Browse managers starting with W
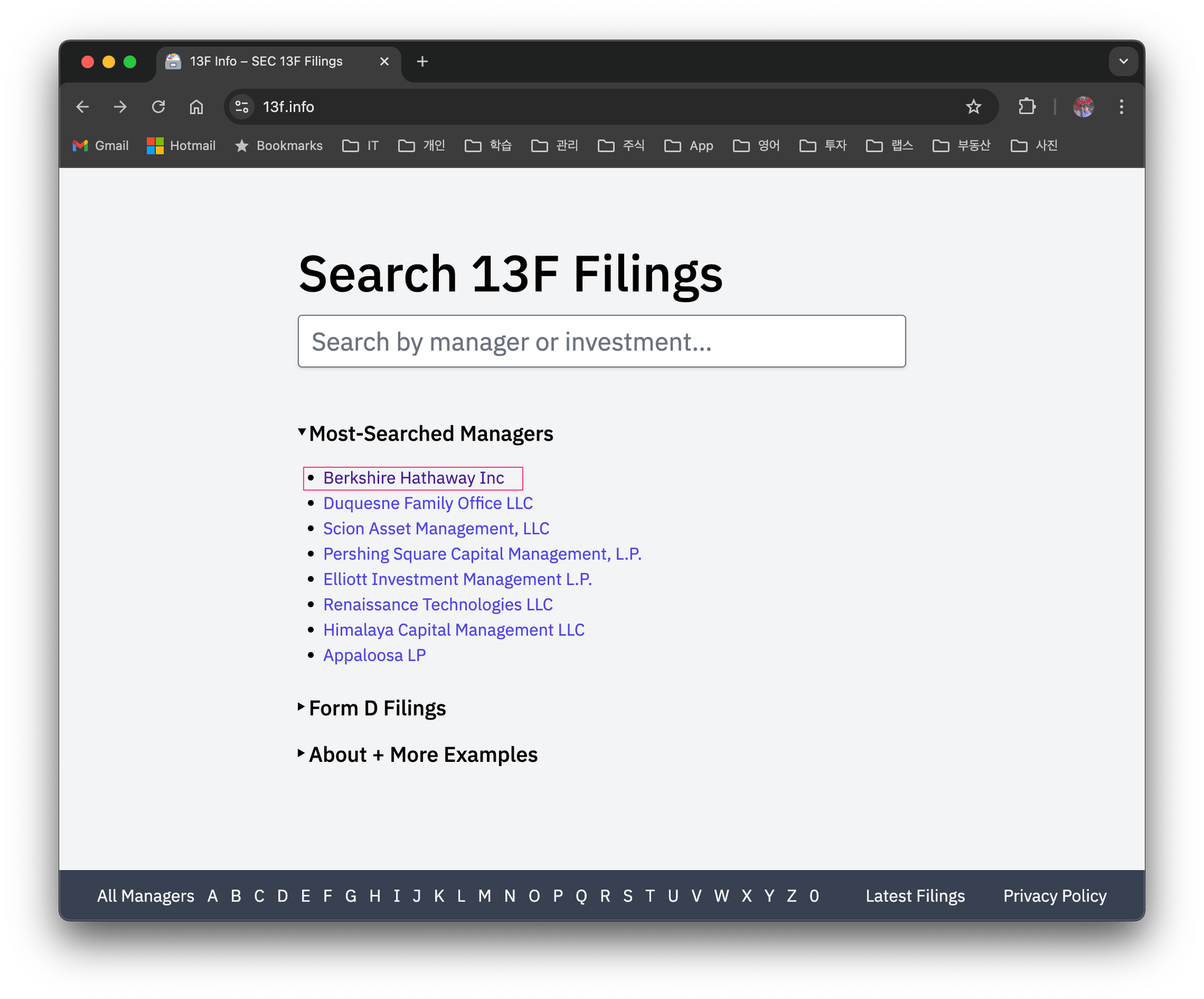 (x=721, y=896)
